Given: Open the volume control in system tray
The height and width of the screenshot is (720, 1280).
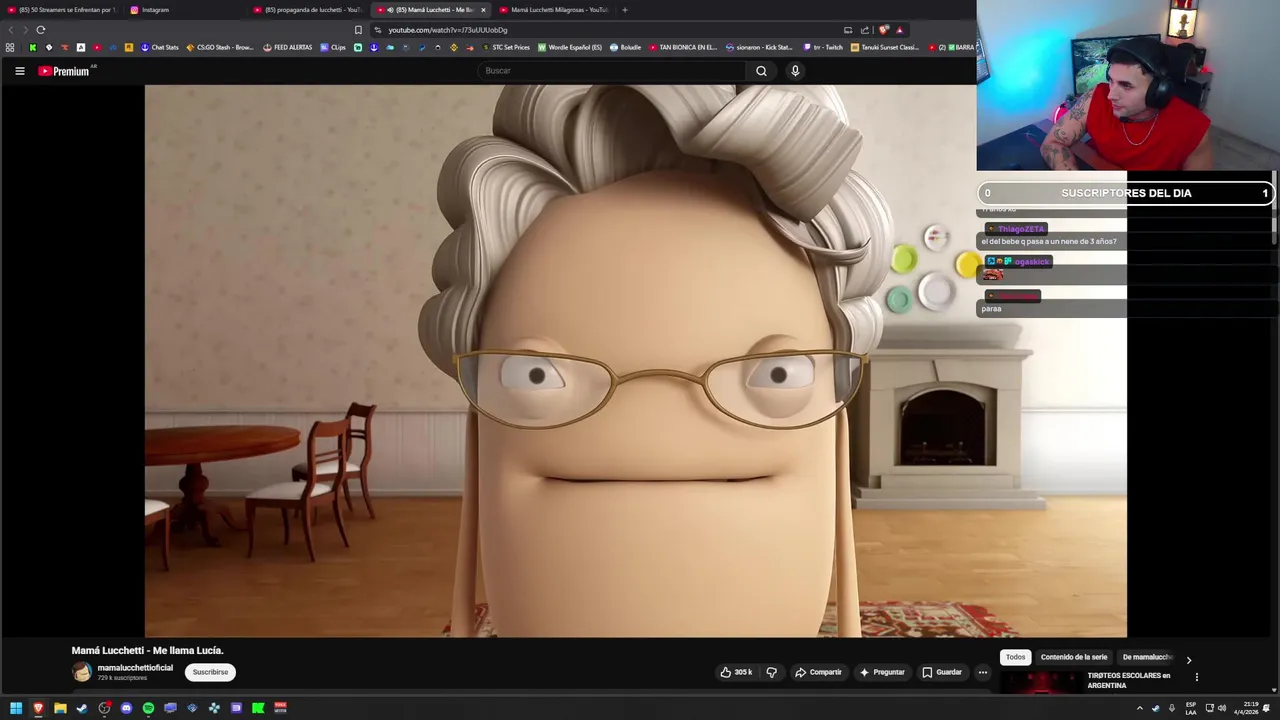Looking at the screenshot, I should click(x=1222, y=708).
